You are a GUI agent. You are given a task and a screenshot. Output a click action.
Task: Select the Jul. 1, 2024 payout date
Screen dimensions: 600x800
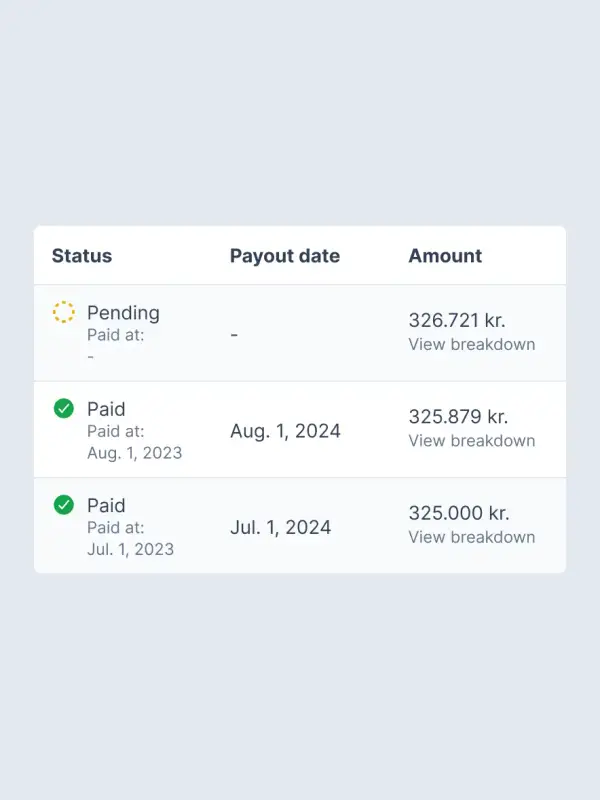click(x=280, y=527)
